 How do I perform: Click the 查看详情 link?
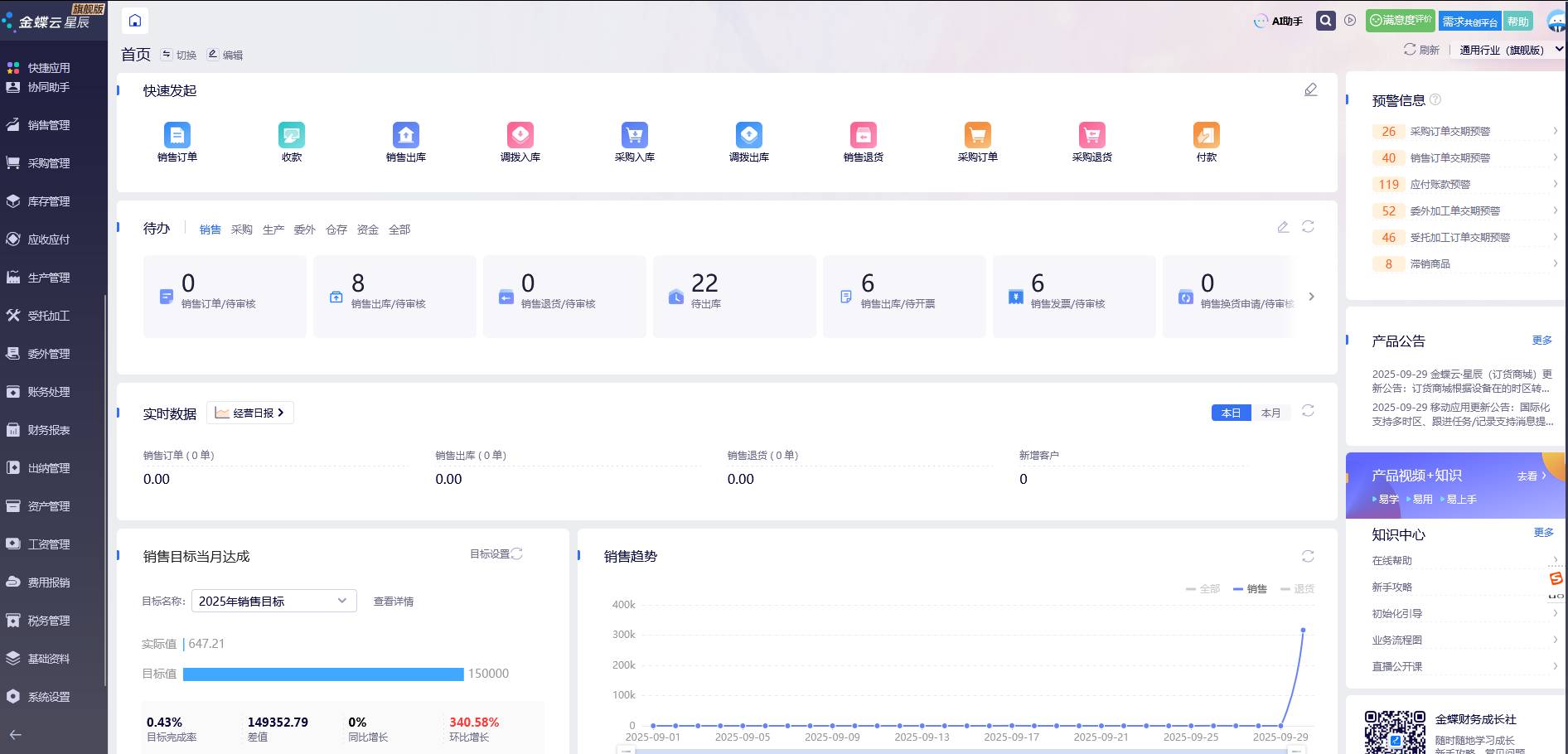393,602
